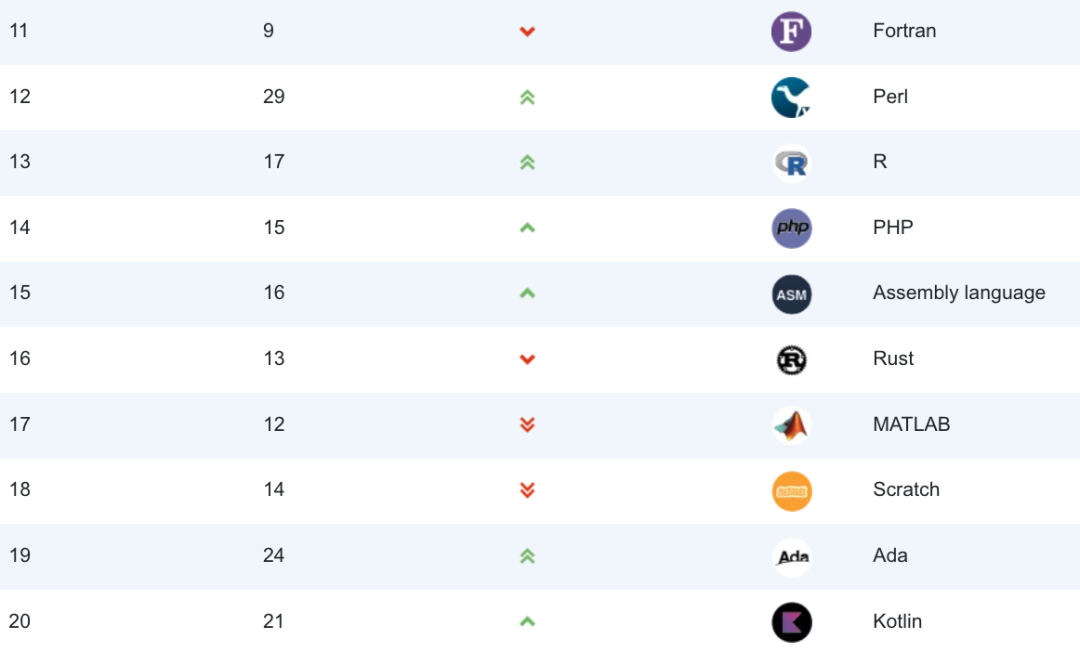Click the R language logo icon
Screen dimensions: 1080x652
(791, 163)
